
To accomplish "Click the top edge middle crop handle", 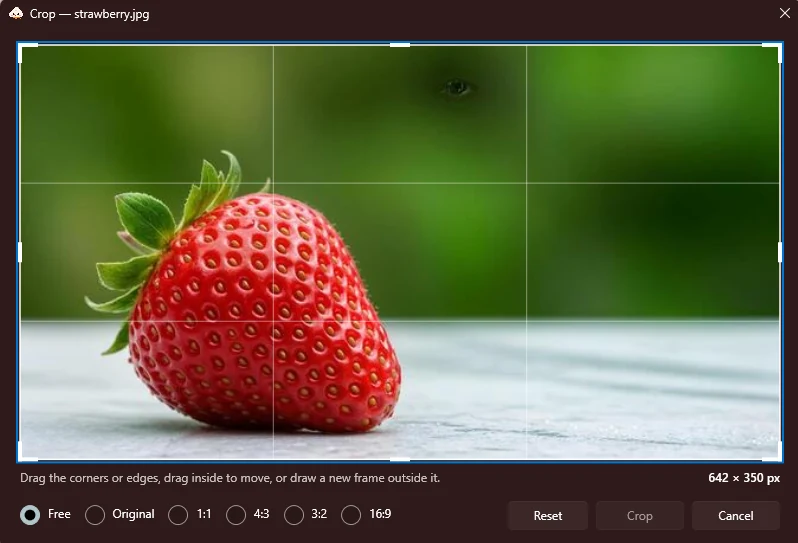I will [400, 45].
